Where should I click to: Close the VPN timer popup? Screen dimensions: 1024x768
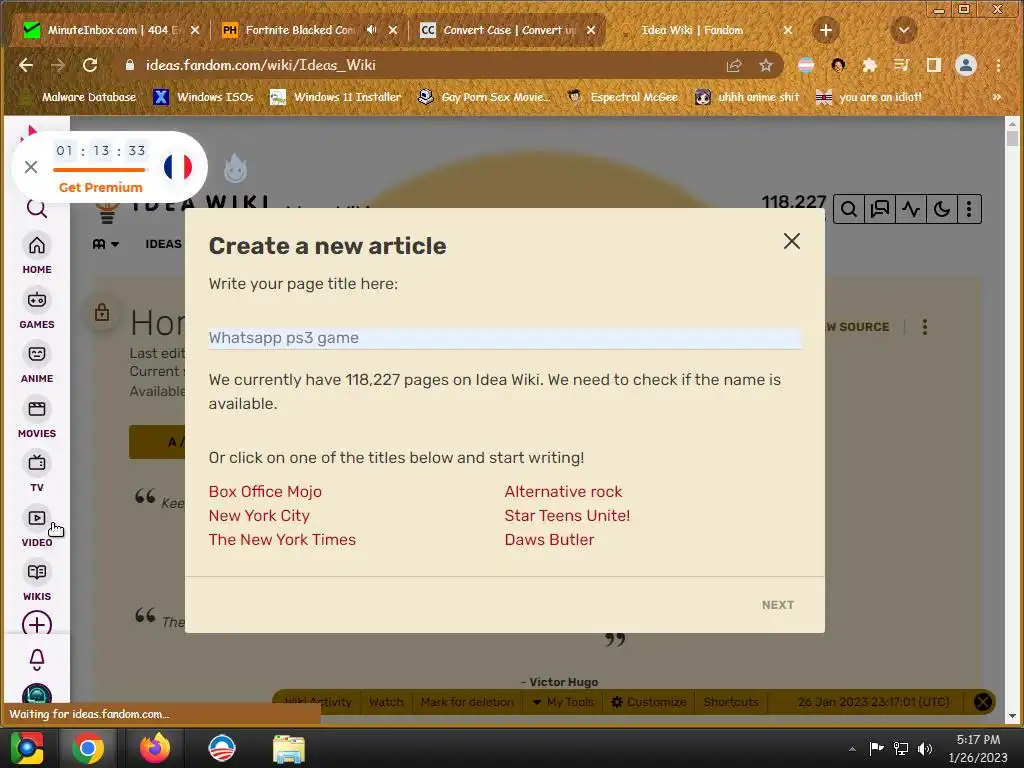coord(31,167)
